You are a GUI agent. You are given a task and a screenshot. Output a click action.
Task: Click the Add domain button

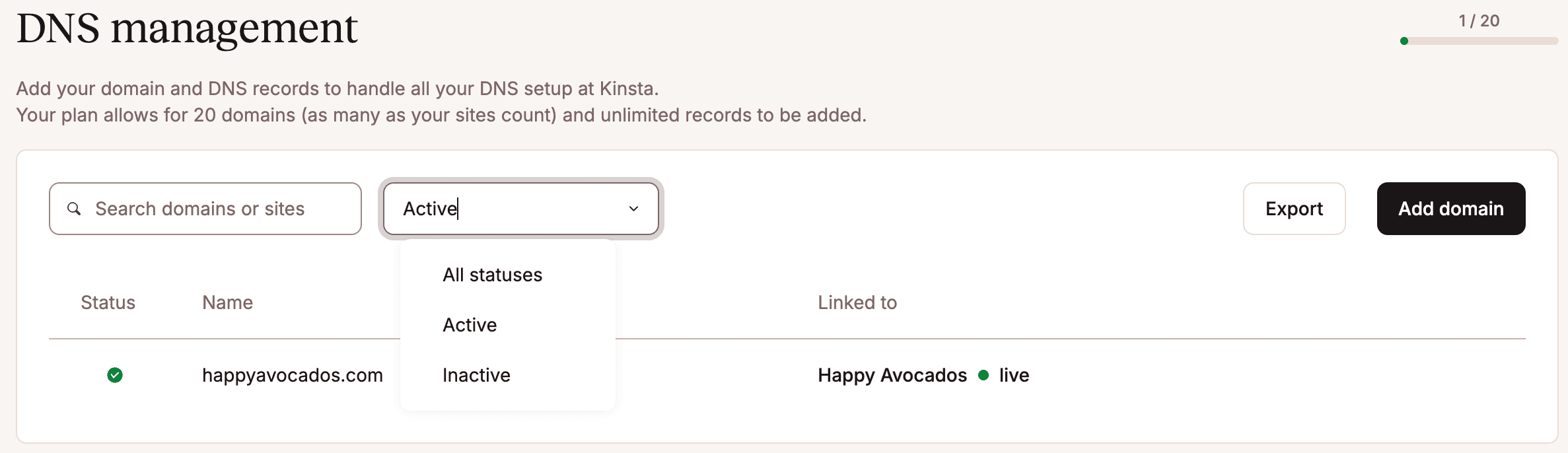[1450, 209]
